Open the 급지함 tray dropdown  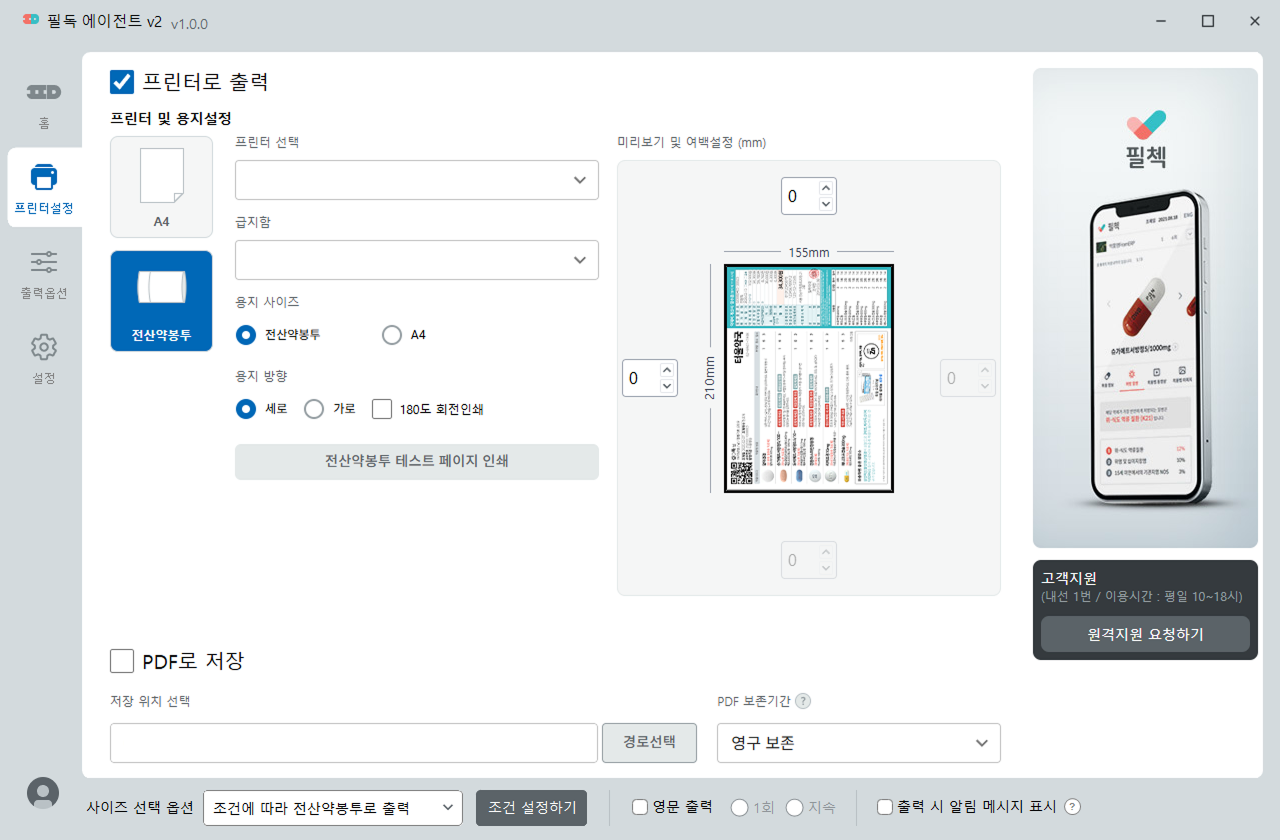coord(417,260)
